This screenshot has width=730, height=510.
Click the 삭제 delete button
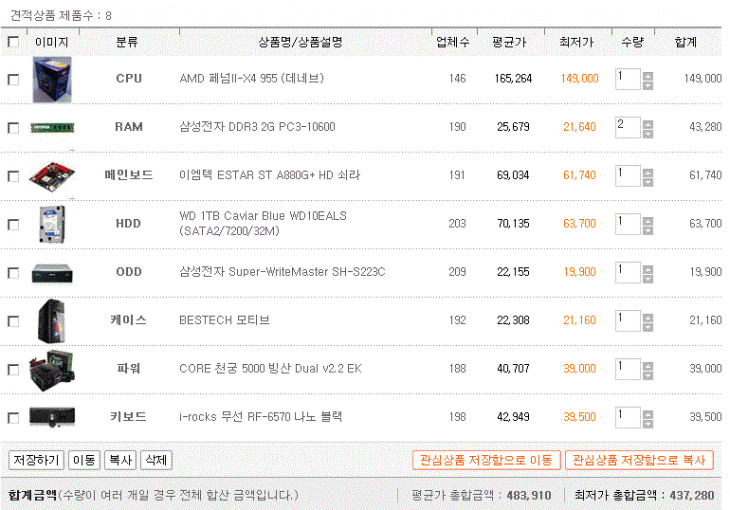point(156,460)
